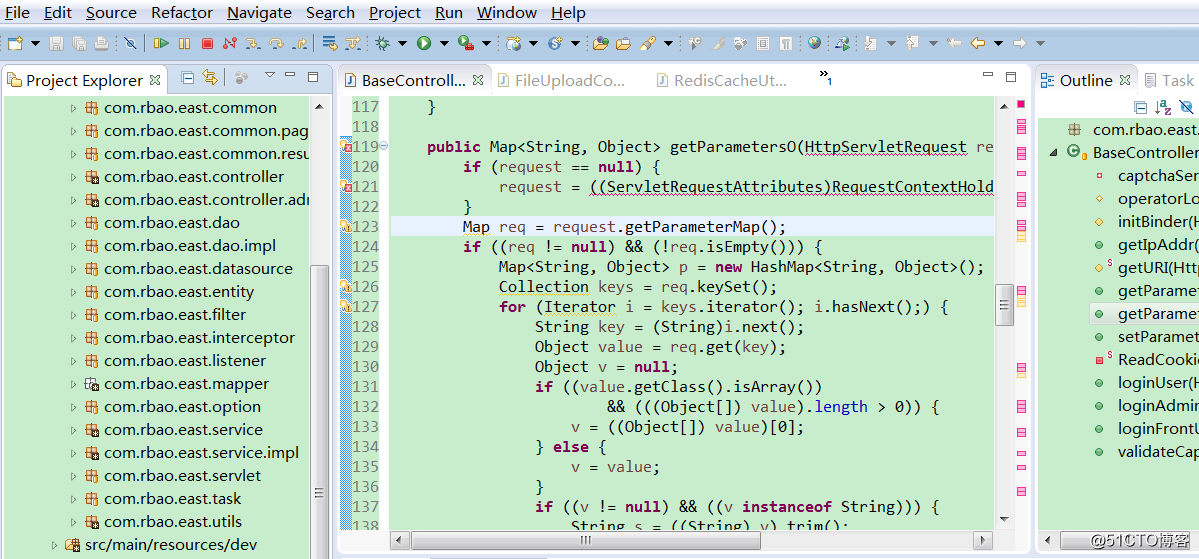Screen dimensions: 1199x559
Task: Click the Step Return icon
Action: pos(300,44)
